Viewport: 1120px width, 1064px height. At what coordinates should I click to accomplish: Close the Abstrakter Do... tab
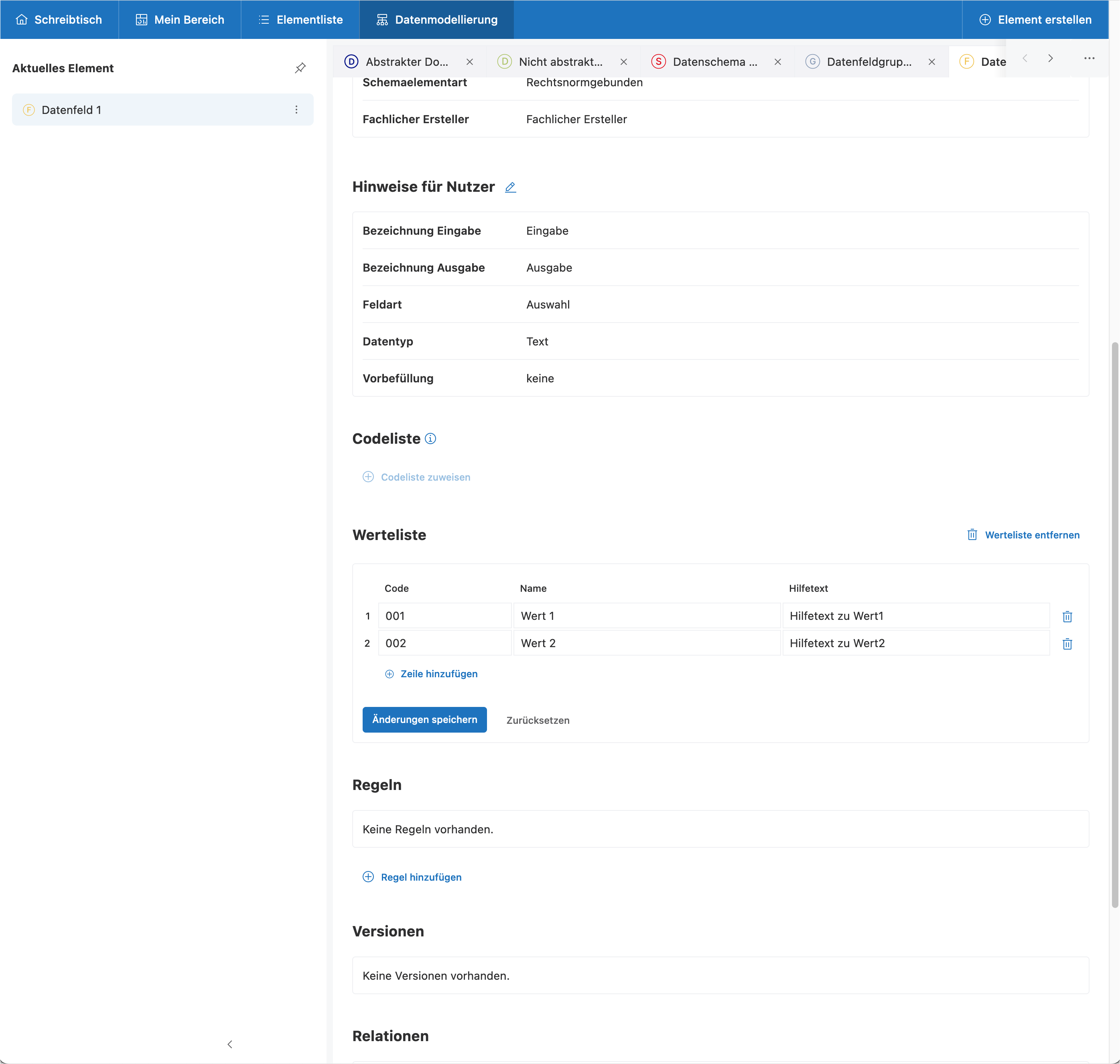click(470, 62)
